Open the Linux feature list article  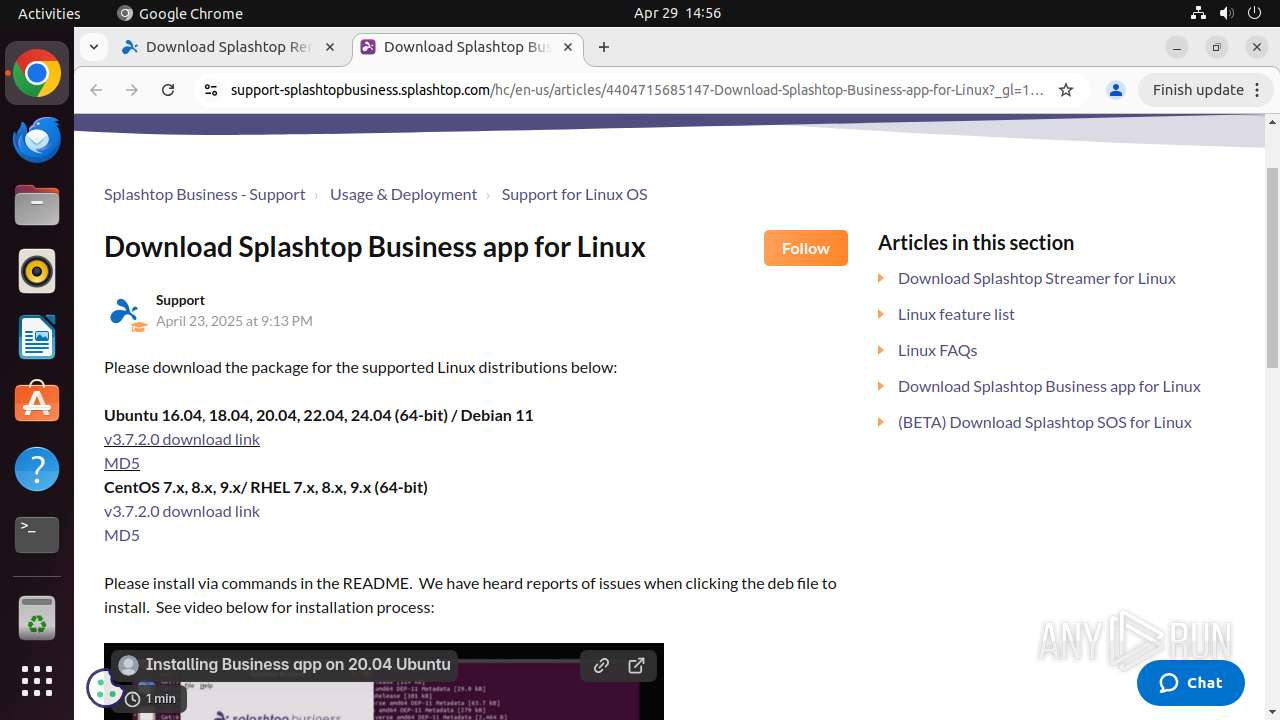click(956, 314)
